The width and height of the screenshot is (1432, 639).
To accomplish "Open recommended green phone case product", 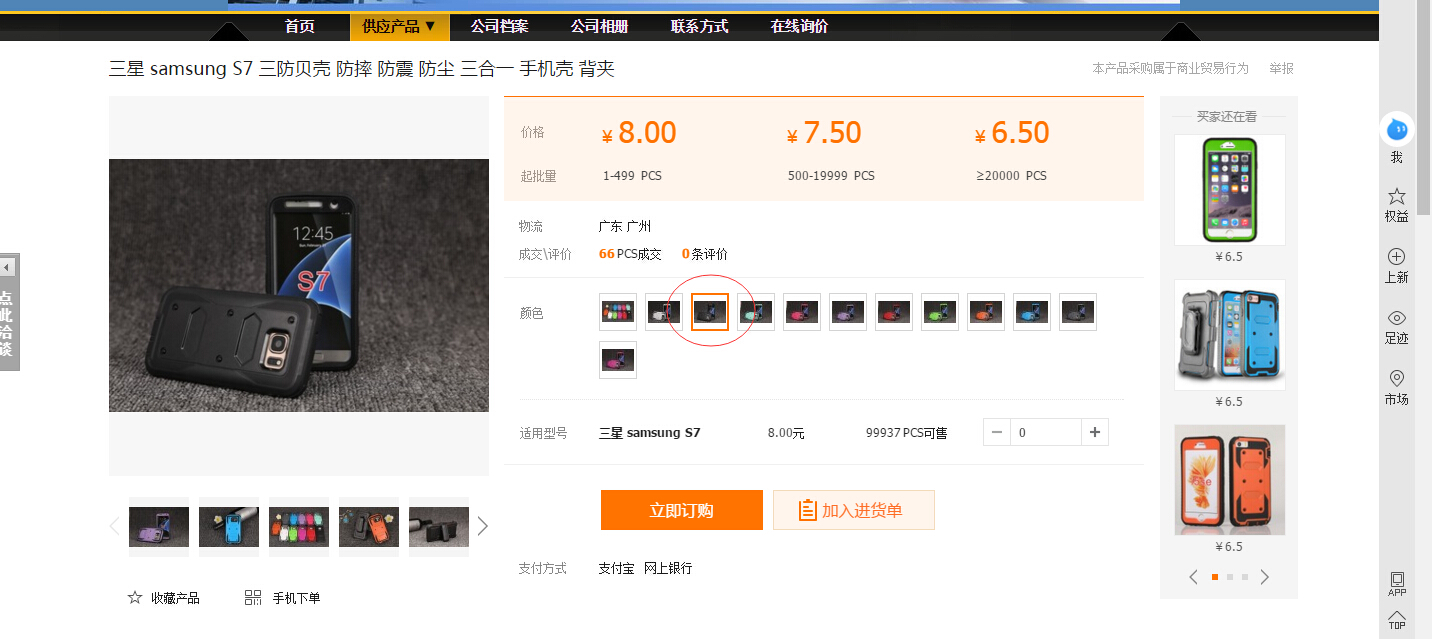I will tap(1229, 190).
